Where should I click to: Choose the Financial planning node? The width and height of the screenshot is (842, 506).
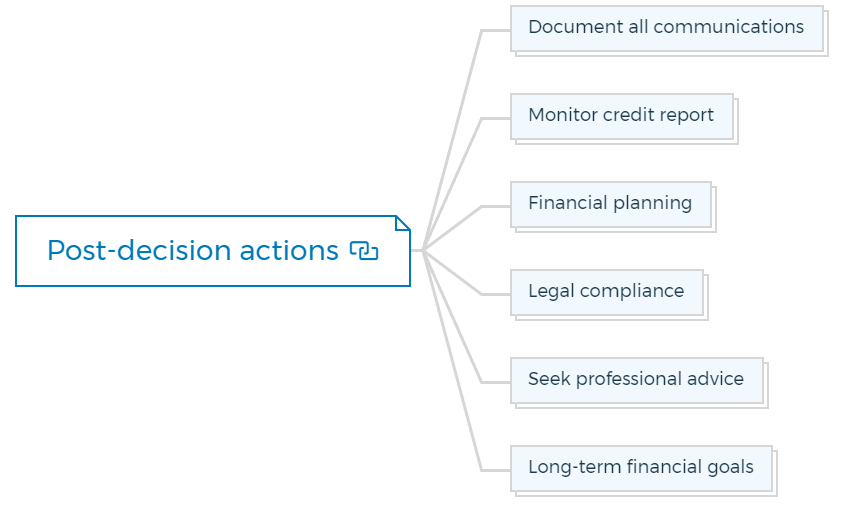coord(611,205)
